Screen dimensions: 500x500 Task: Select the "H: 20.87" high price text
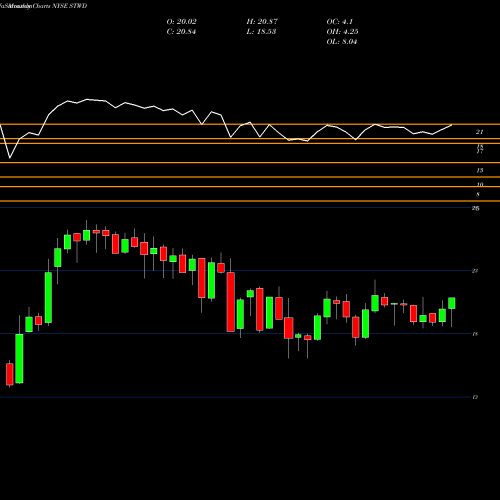coord(262,22)
